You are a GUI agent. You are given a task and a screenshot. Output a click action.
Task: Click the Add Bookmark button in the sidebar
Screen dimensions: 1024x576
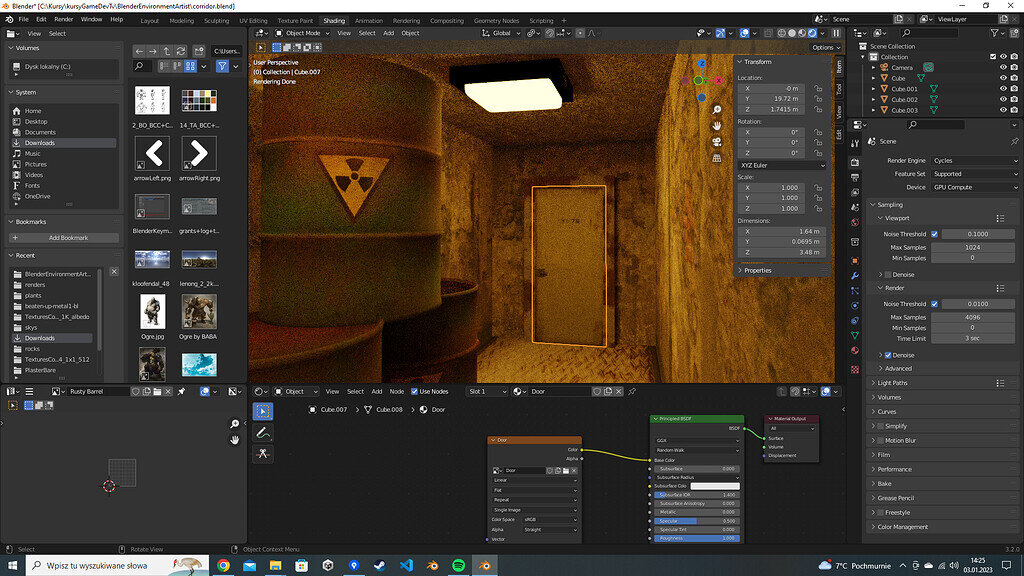coord(64,237)
